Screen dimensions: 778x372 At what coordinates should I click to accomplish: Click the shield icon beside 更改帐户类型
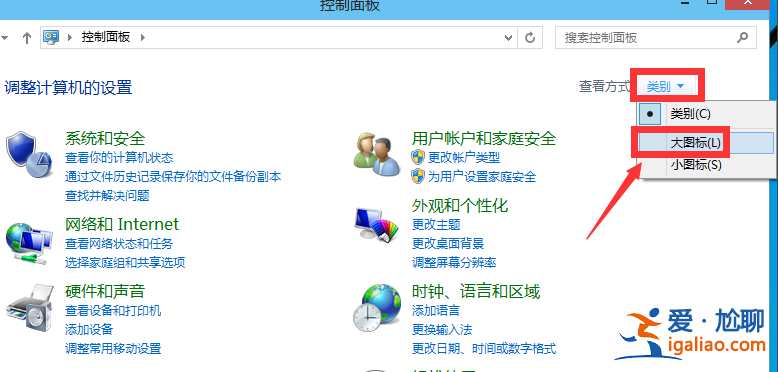click(x=418, y=158)
